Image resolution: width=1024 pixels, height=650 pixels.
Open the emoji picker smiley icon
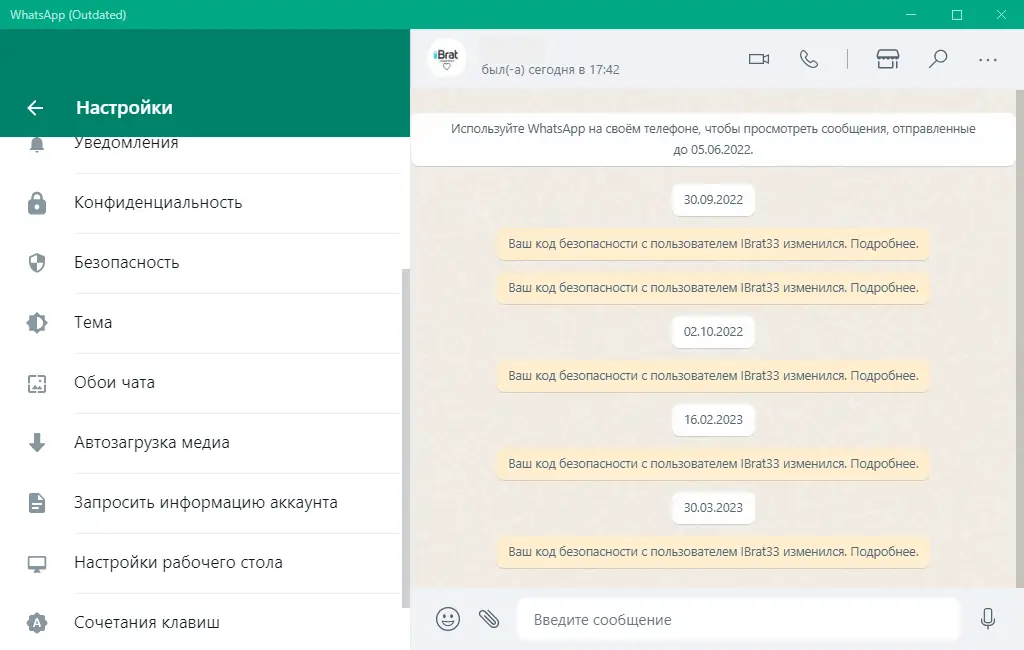(x=448, y=619)
